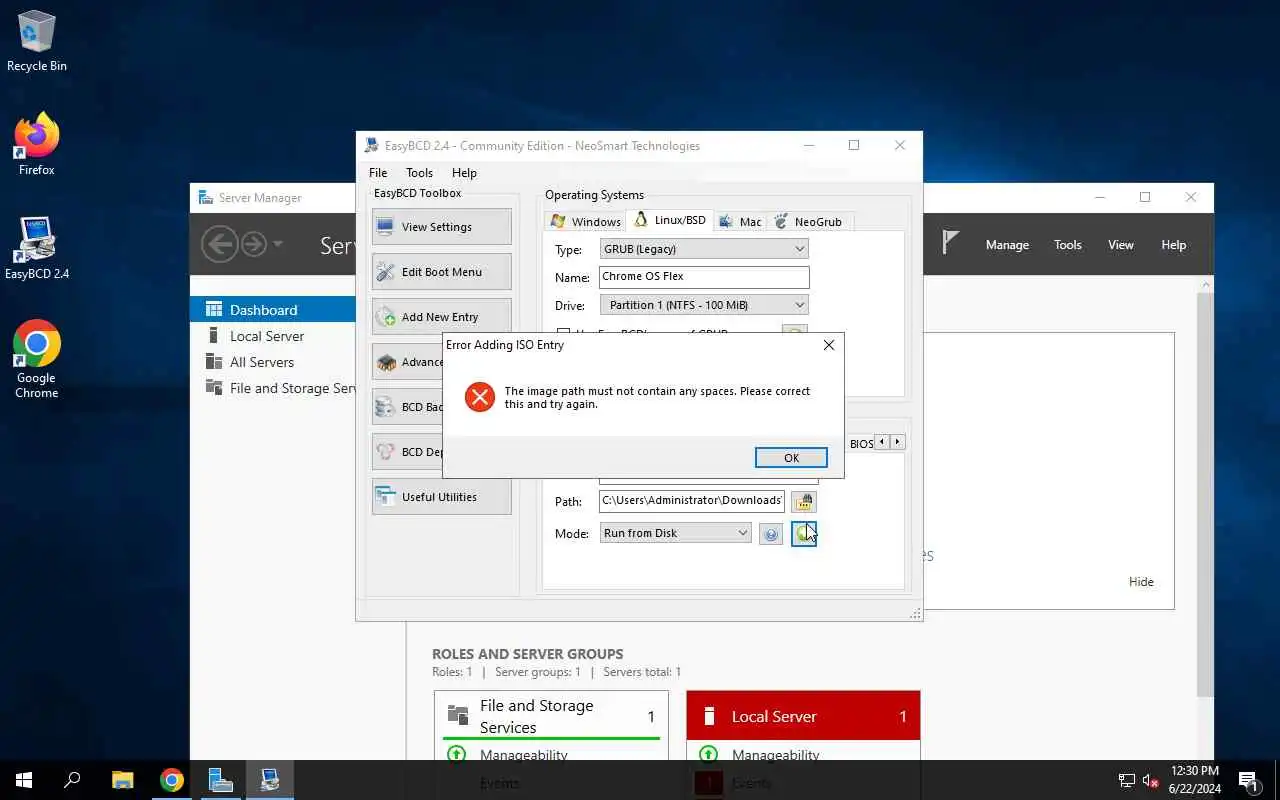
Task: Open the EasyBCD File menu
Action: click(x=378, y=172)
